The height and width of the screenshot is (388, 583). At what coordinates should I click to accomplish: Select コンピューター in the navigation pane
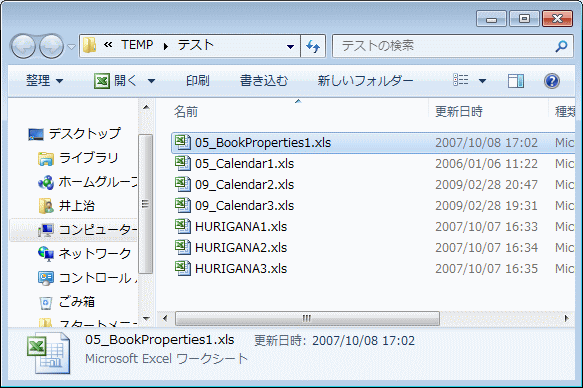click(98, 230)
